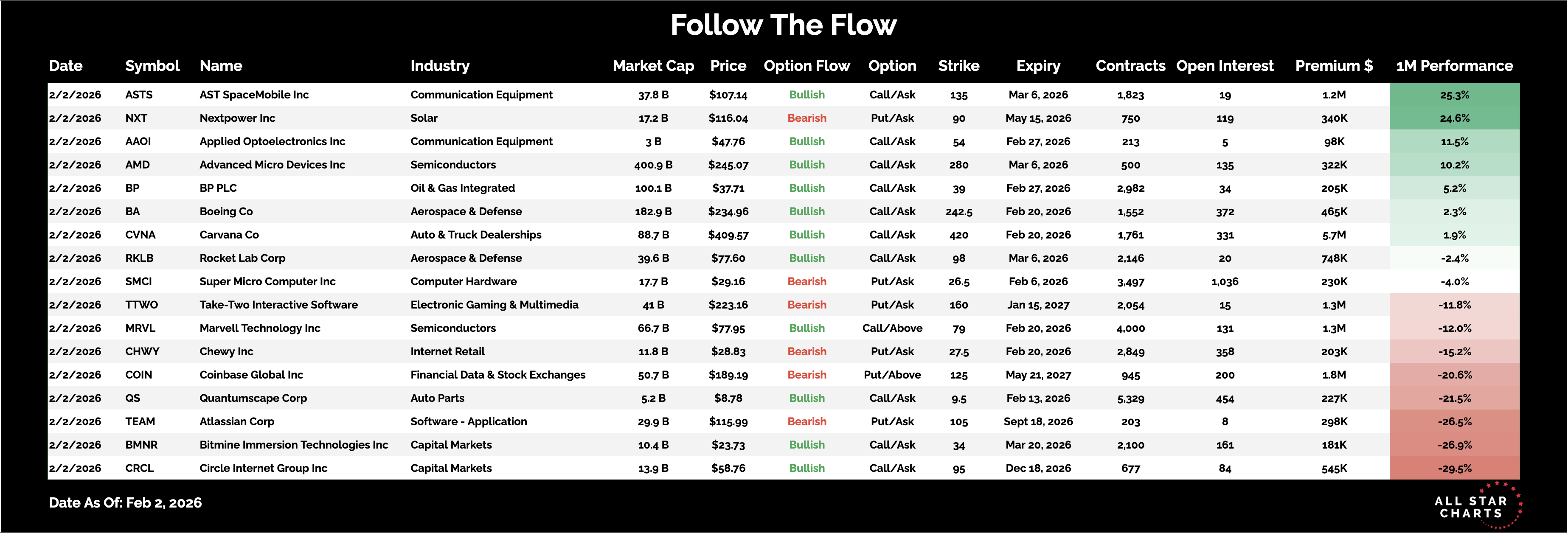This screenshot has height=533, width=1568.
Task: Click the 25.3% performance cell
Action: (1454, 95)
